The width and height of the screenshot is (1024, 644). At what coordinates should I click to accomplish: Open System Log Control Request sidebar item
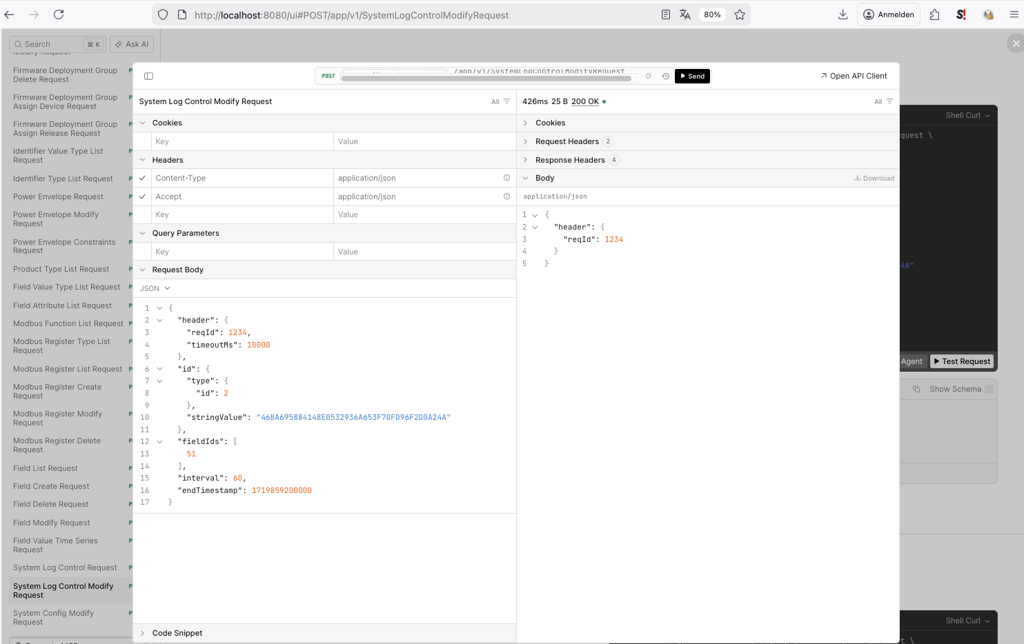(x=65, y=568)
